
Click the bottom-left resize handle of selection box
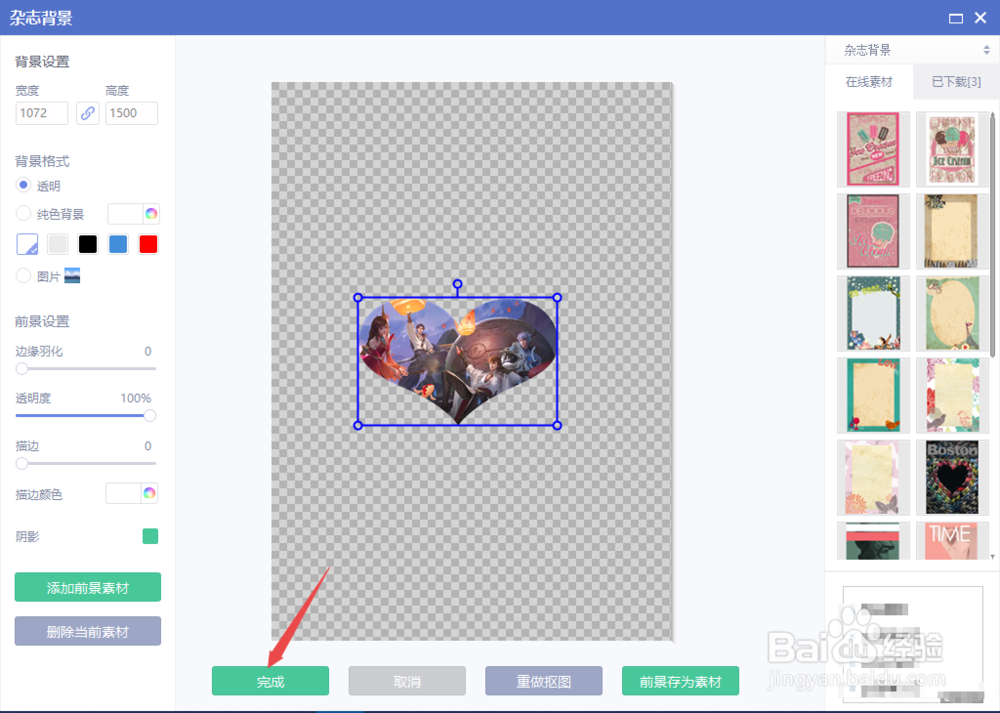point(358,425)
